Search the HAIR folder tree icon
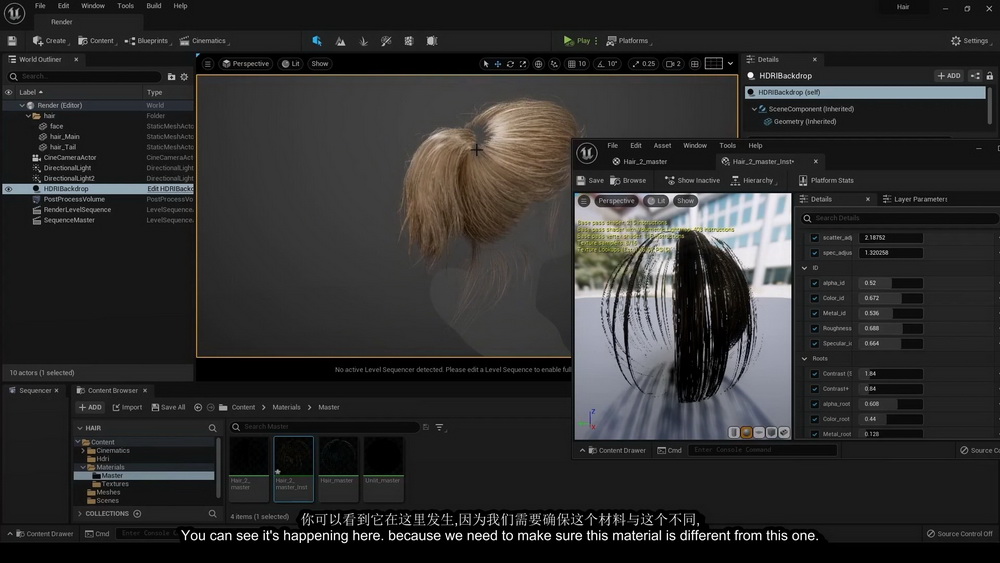 pos(212,428)
